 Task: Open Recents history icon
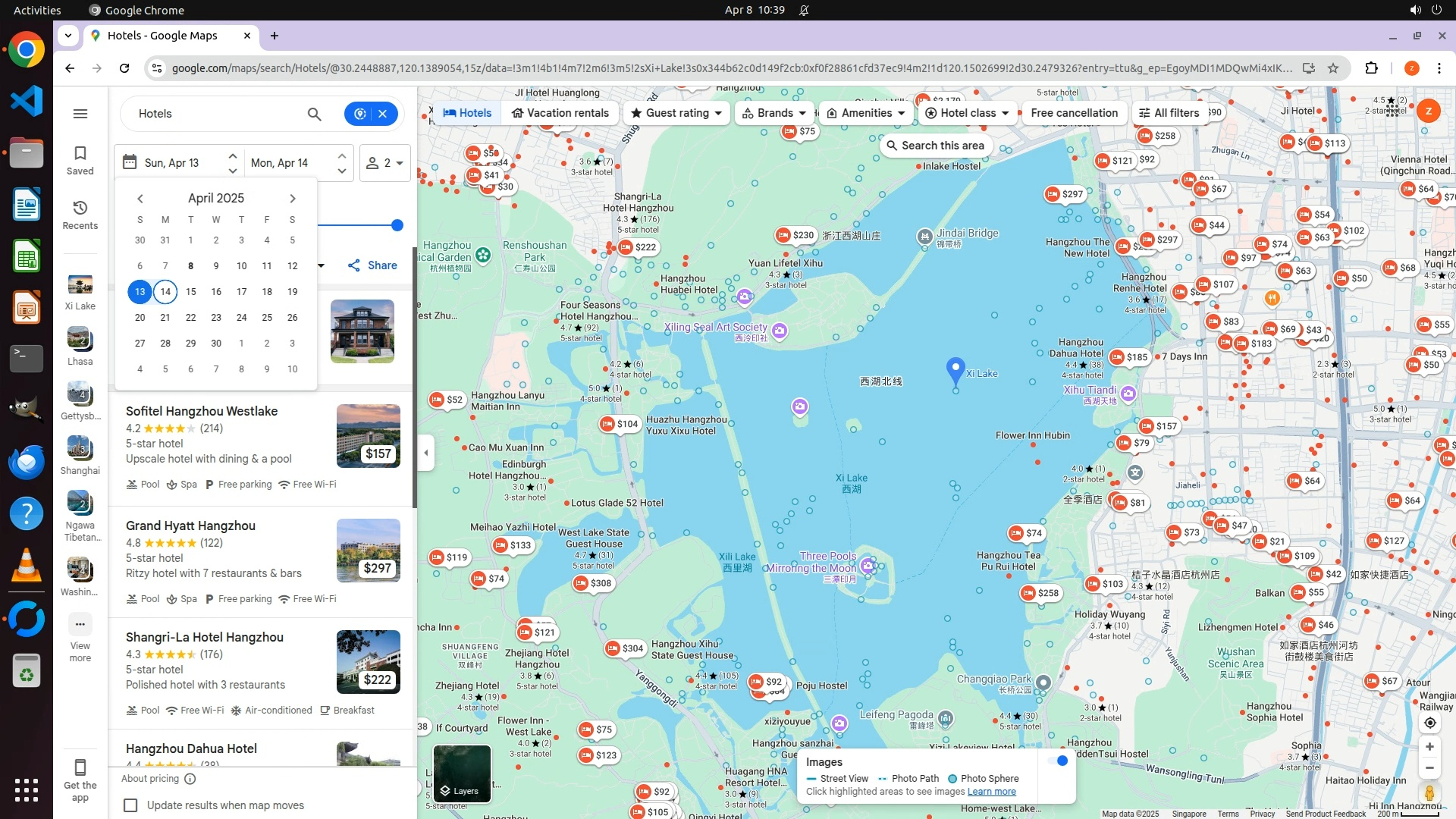click(x=80, y=208)
